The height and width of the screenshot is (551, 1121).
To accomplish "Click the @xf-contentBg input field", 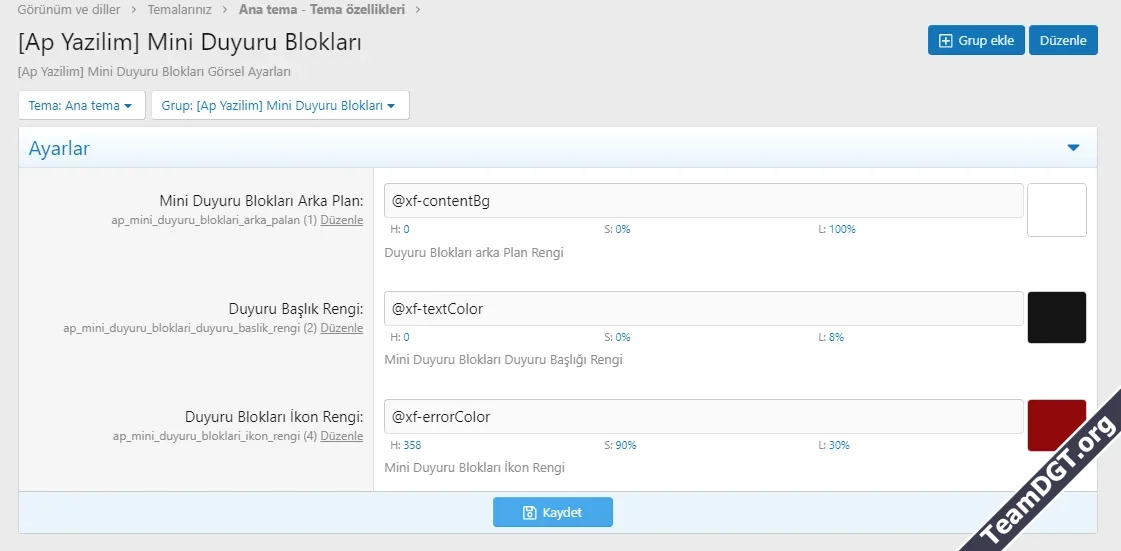I will [x=703, y=200].
